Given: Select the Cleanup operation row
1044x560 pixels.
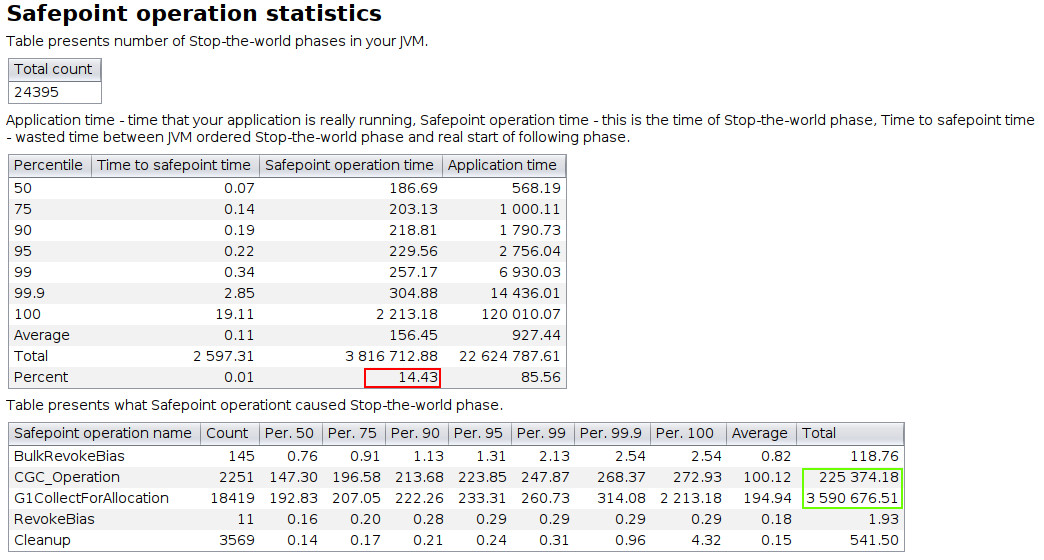Looking at the screenshot, I should click(x=456, y=540).
